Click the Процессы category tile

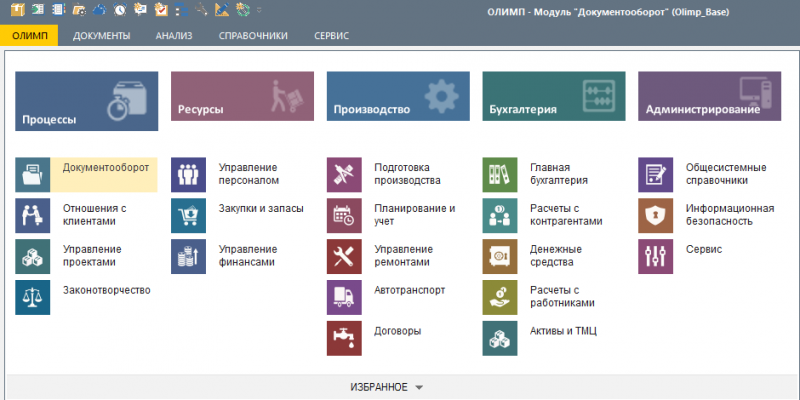tap(87, 101)
